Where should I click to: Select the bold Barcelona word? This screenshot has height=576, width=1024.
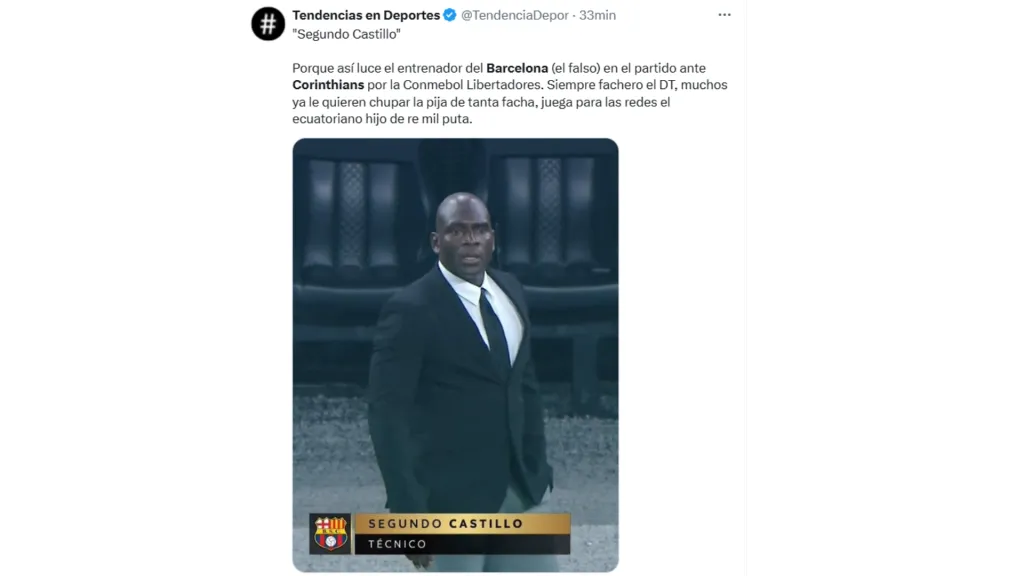click(x=517, y=68)
